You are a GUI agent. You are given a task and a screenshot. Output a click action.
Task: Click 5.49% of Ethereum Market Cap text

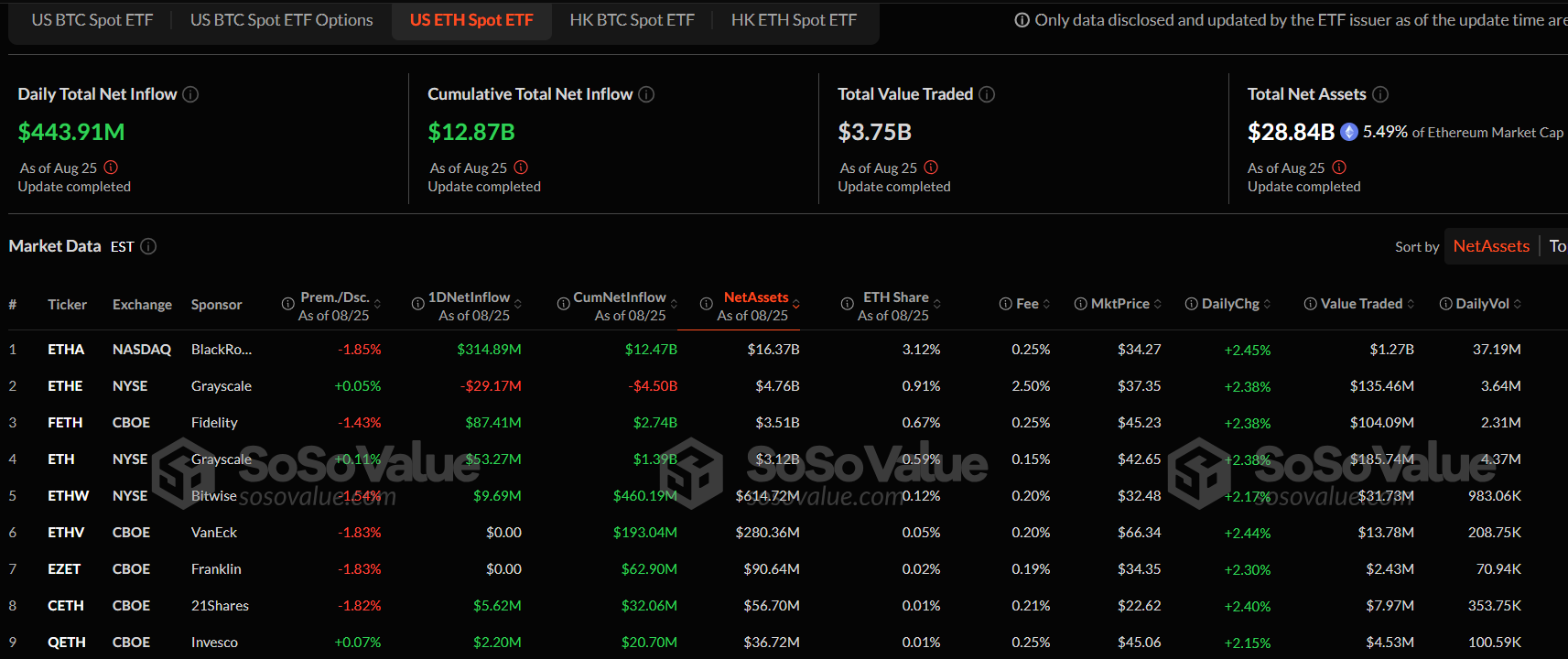click(1463, 132)
